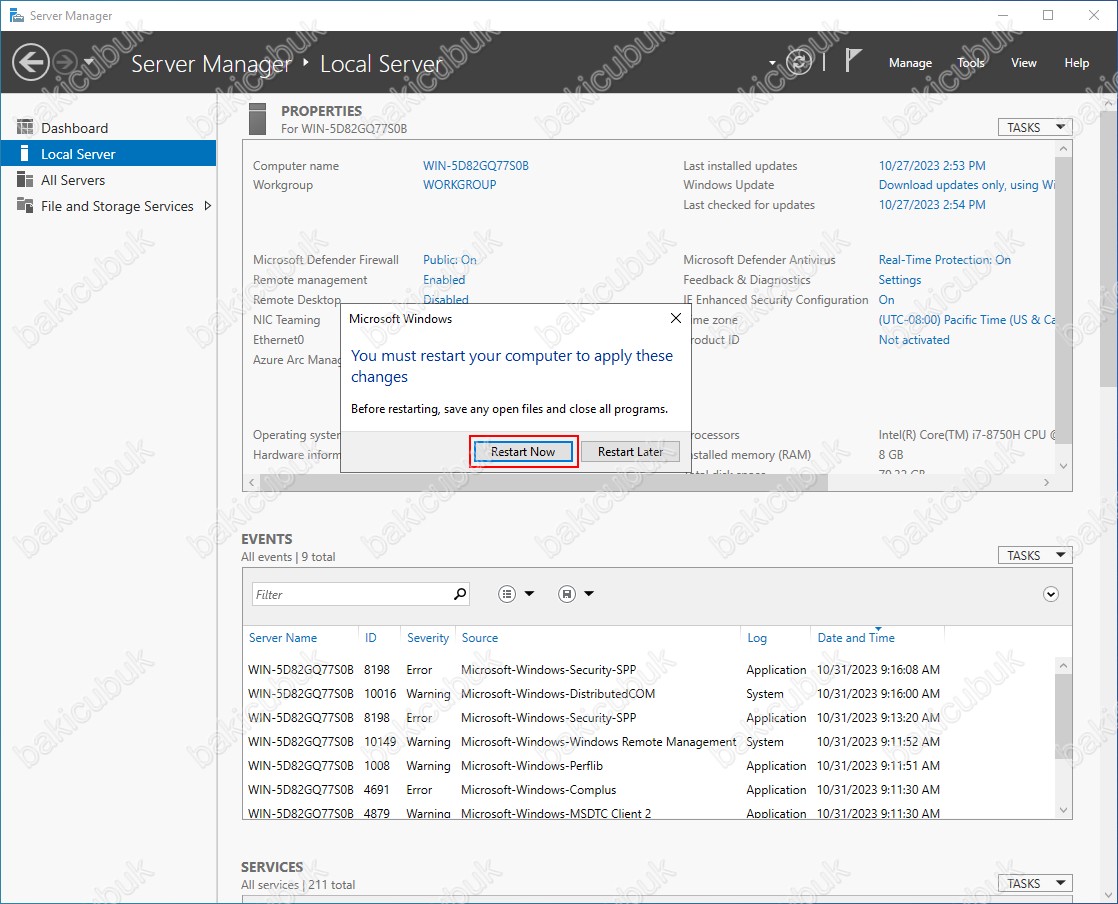1118x904 pixels.
Task: Click the Back navigation arrow icon
Action: pyautogui.click(x=31, y=62)
